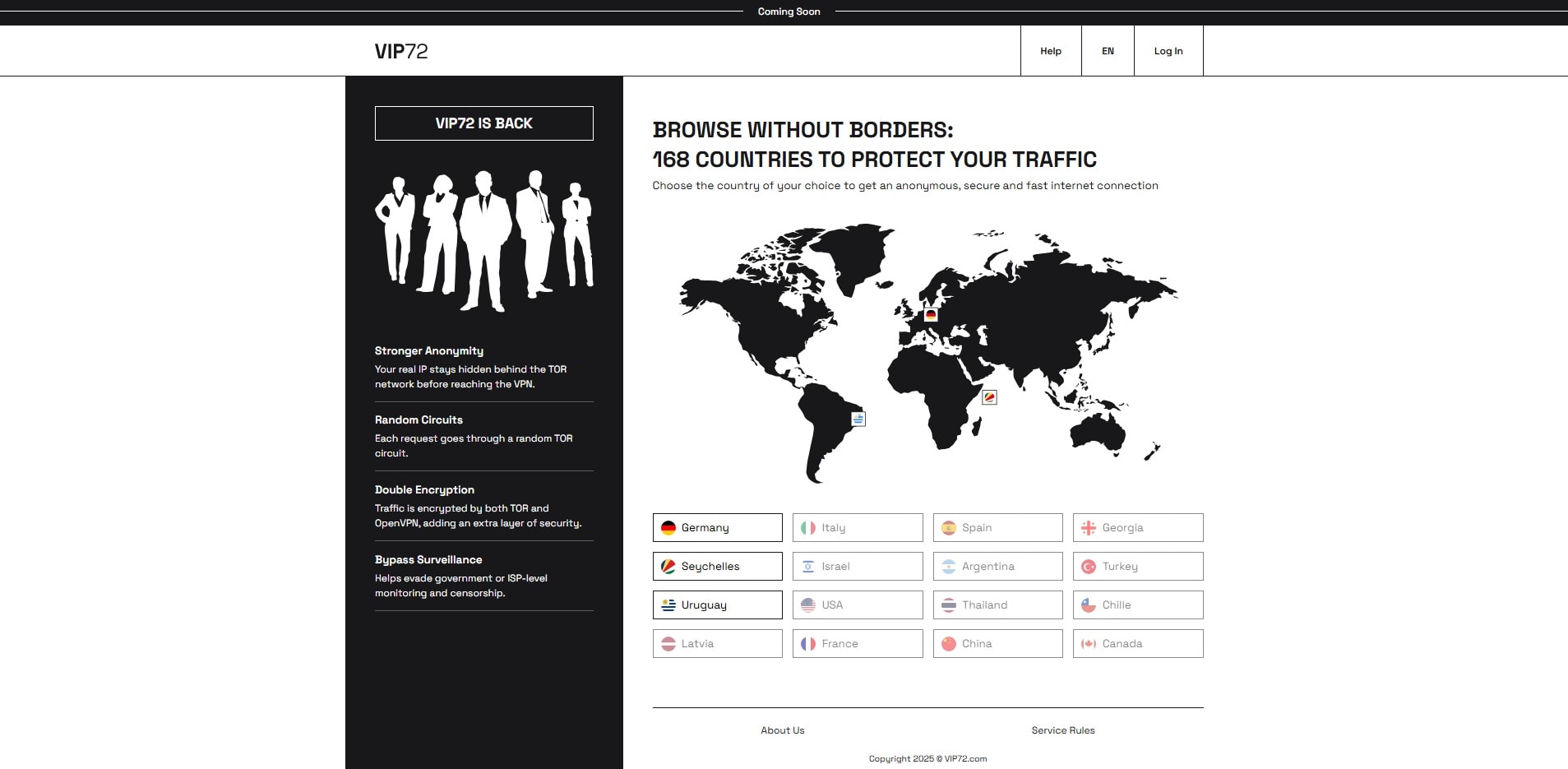This screenshot has width=1568, height=769.
Task: Open the About Us link
Action: pos(783,730)
